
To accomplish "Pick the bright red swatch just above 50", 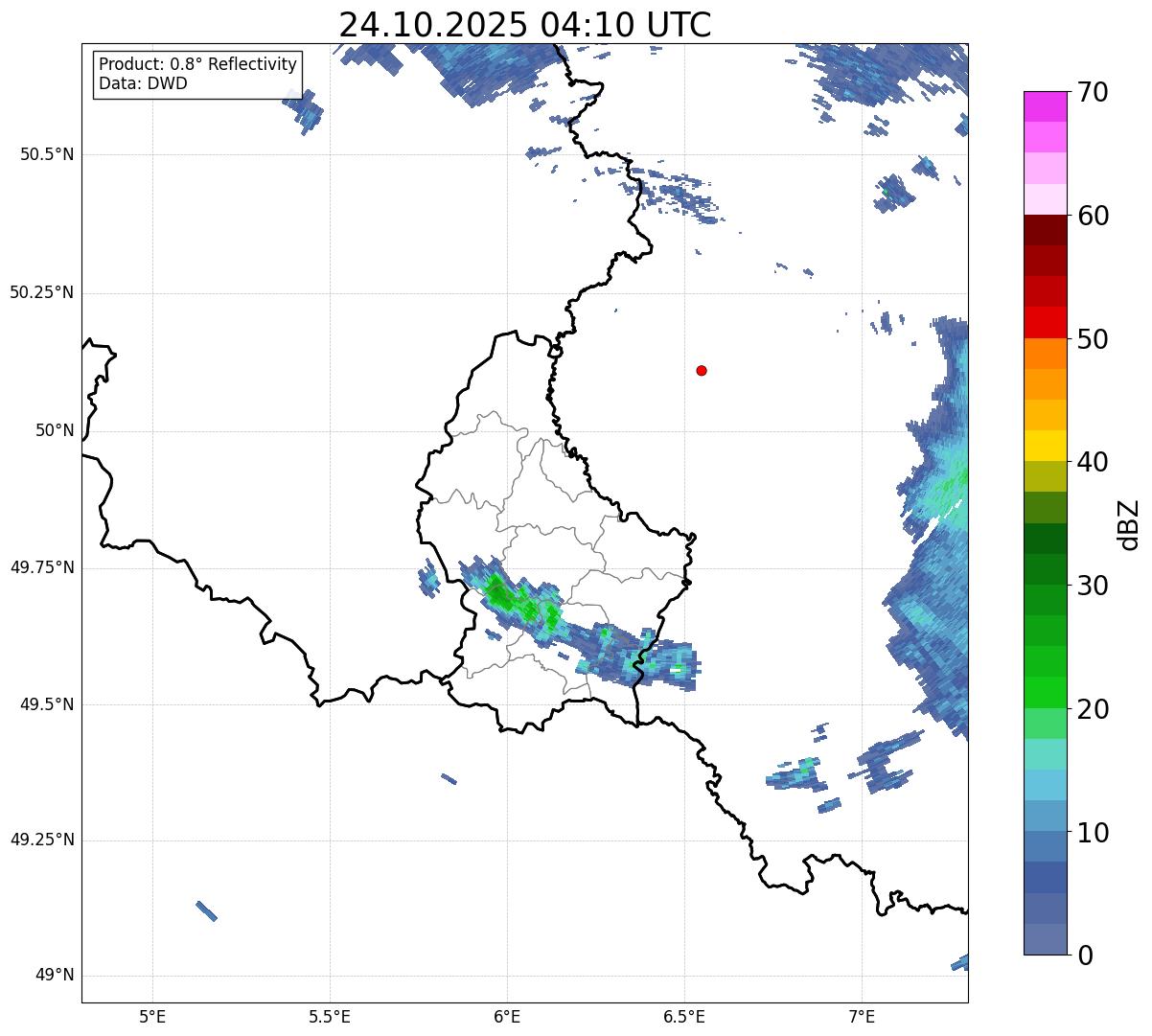I will [x=1044, y=322].
